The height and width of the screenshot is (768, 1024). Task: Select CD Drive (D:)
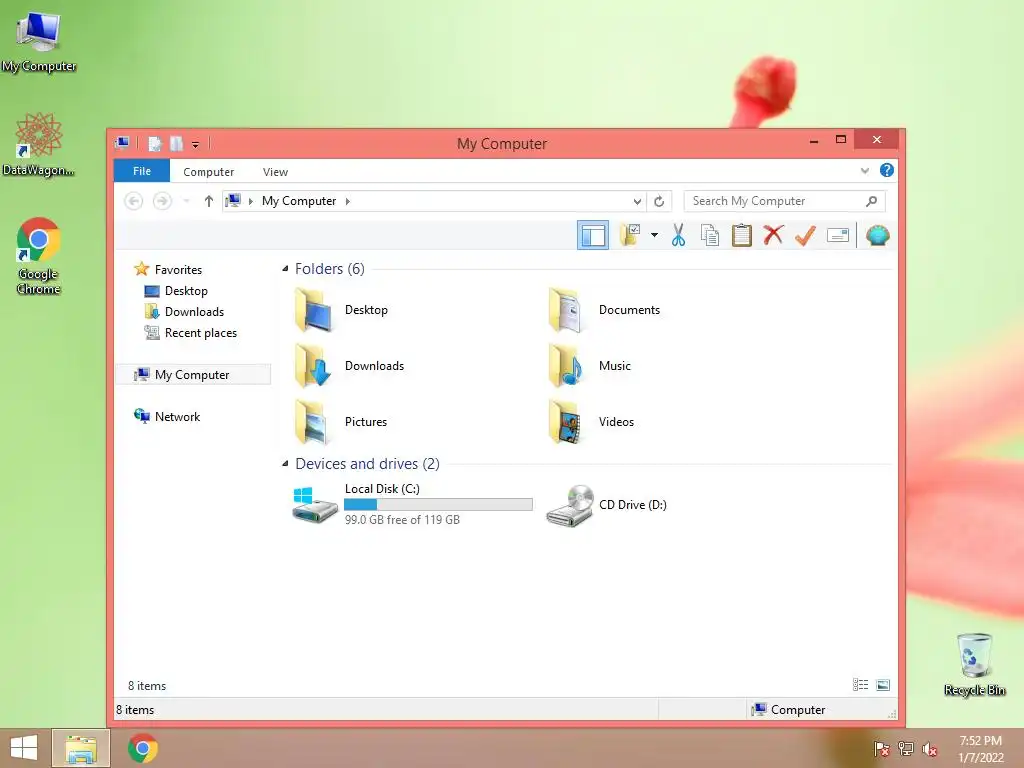click(x=607, y=504)
